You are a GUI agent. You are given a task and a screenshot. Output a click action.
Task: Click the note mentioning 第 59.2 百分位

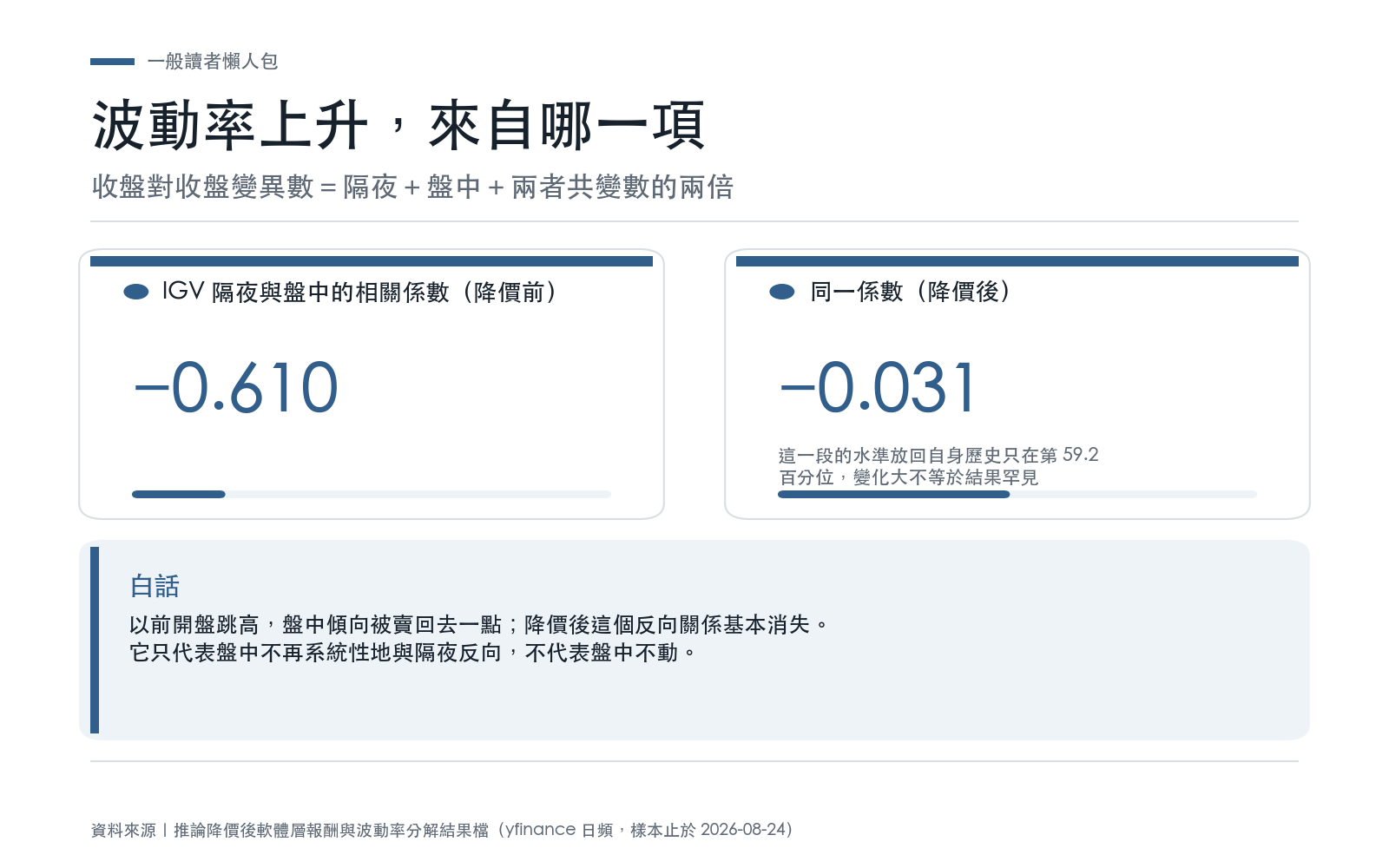(x=938, y=466)
